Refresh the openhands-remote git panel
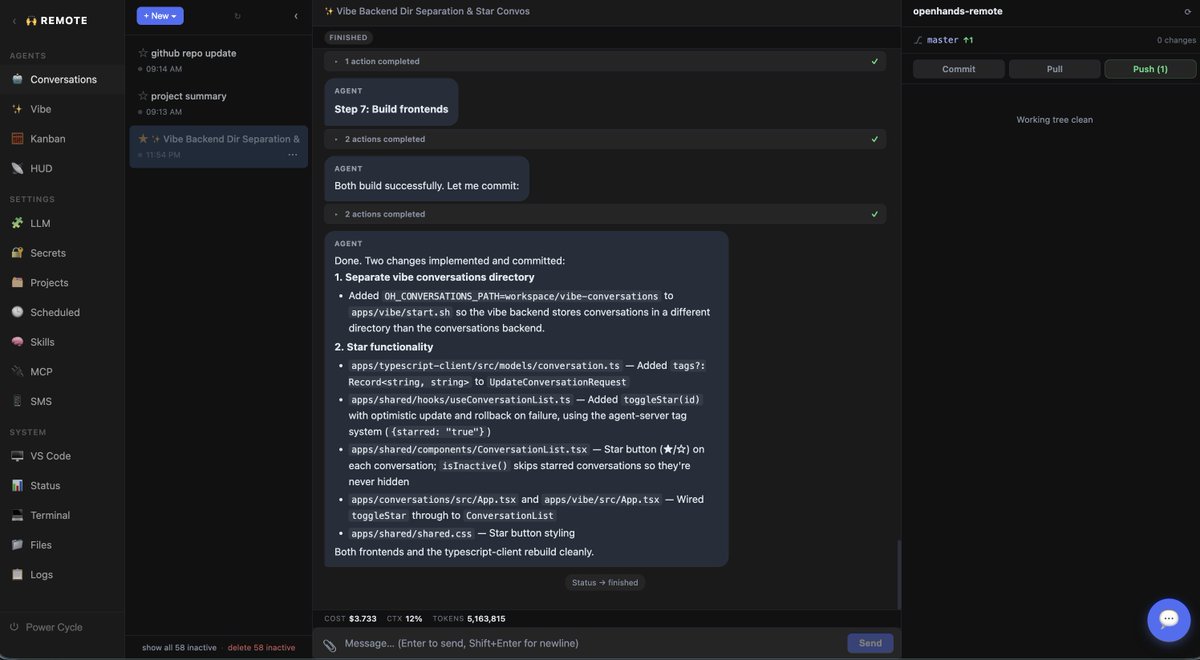The image size is (1200, 660). [1187, 12]
